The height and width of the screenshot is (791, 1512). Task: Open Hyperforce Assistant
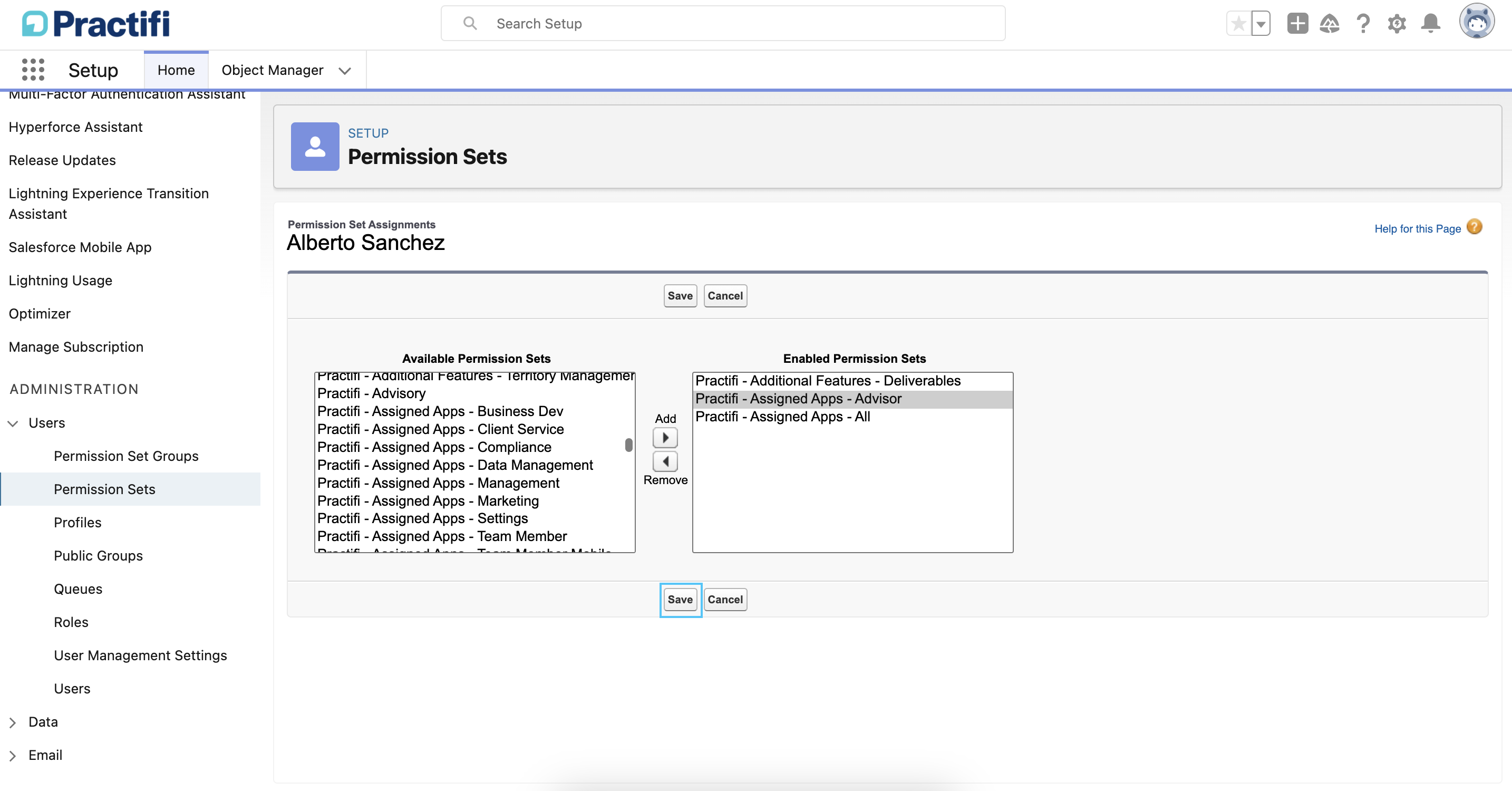point(75,127)
